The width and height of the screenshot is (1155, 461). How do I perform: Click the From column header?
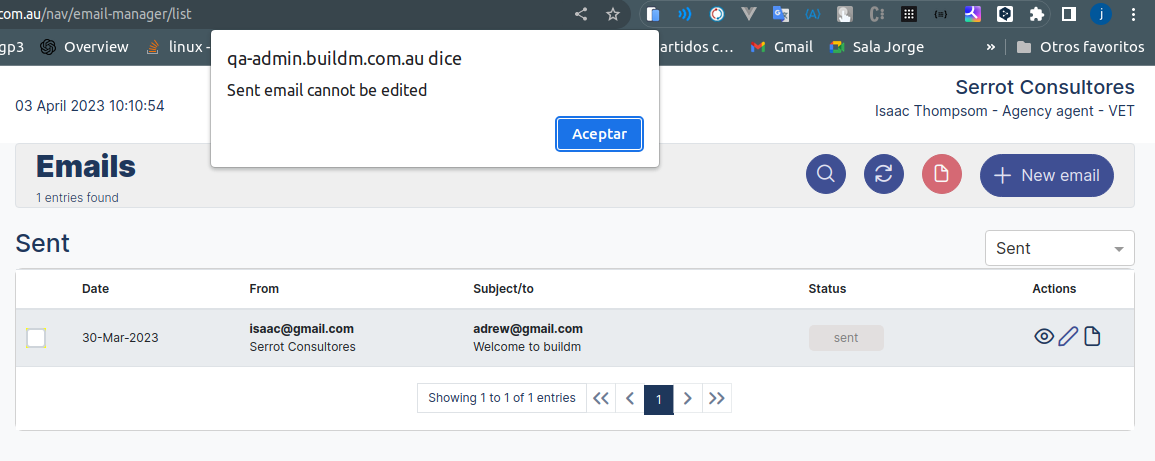(x=264, y=289)
